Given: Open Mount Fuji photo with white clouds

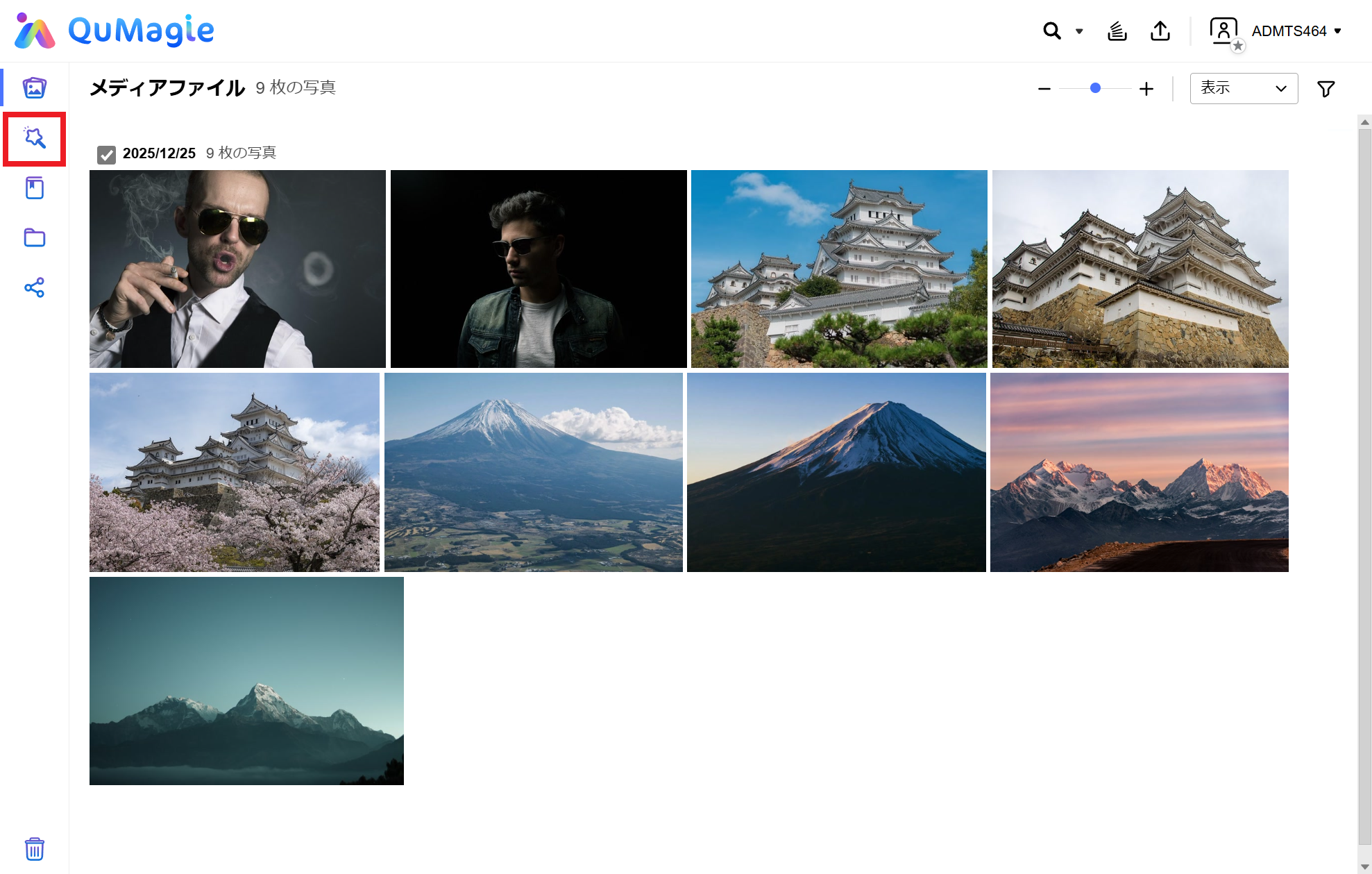Looking at the screenshot, I should (x=534, y=472).
